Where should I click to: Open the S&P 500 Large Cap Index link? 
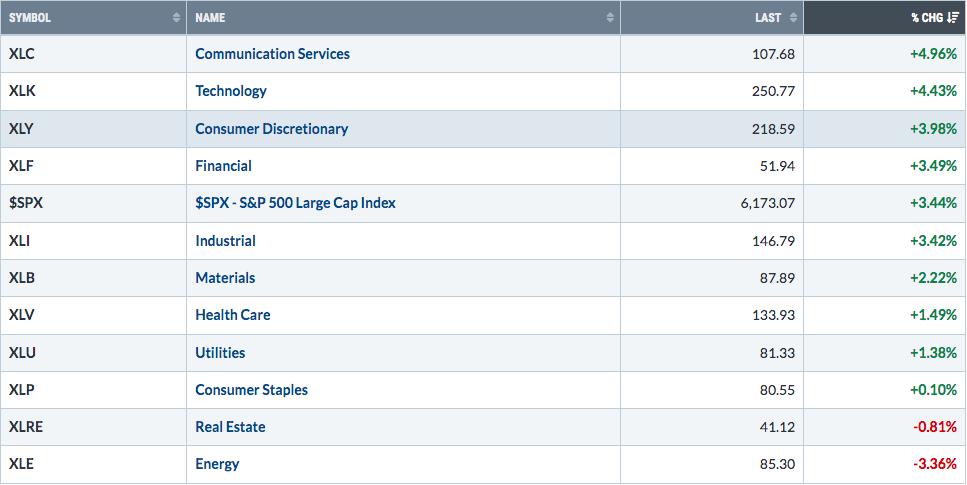point(295,203)
